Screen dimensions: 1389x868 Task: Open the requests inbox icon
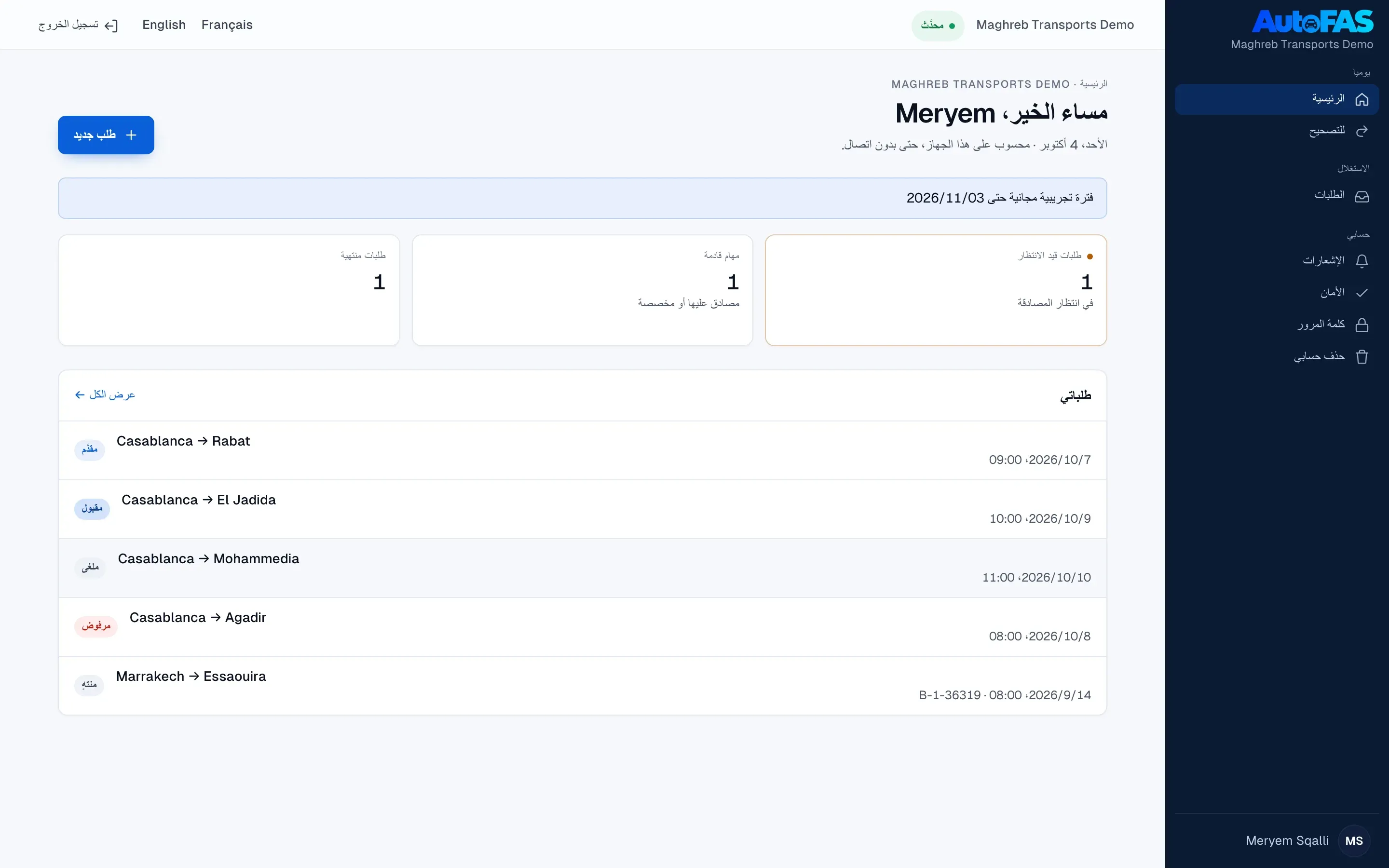tap(1362, 196)
